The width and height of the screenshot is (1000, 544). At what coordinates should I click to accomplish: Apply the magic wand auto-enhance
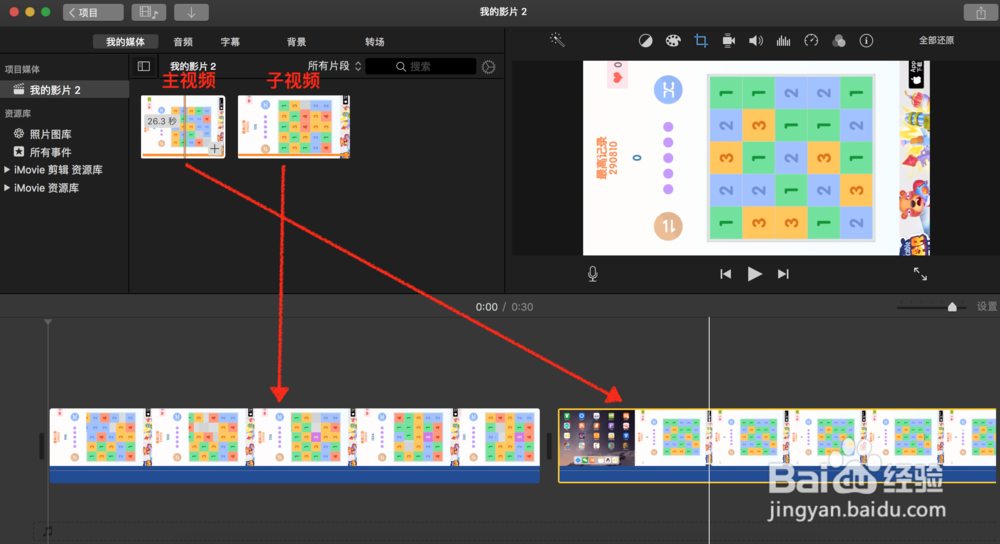[557, 40]
